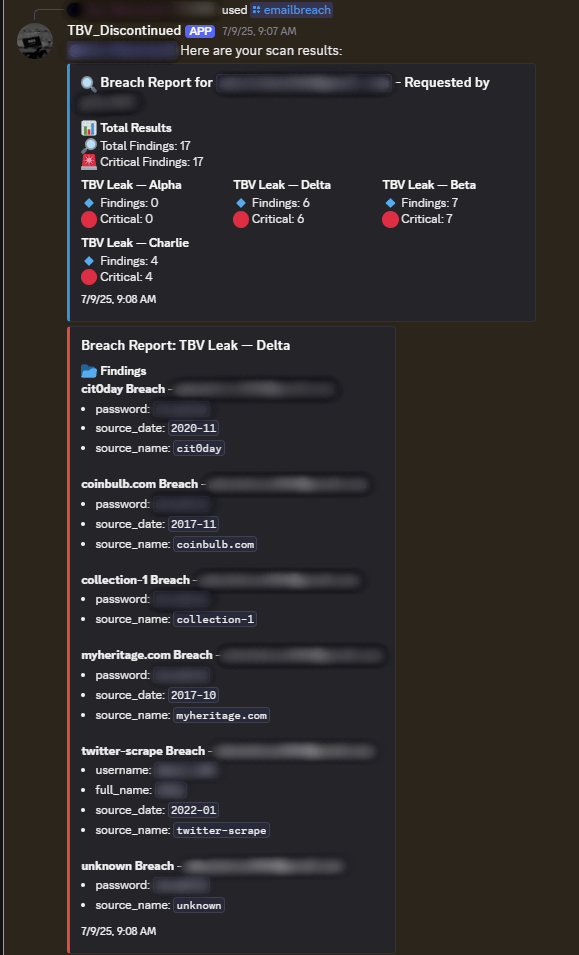Click the 2020-11 source_date code value
The height and width of the screenshot is (955, 579).
193,428
